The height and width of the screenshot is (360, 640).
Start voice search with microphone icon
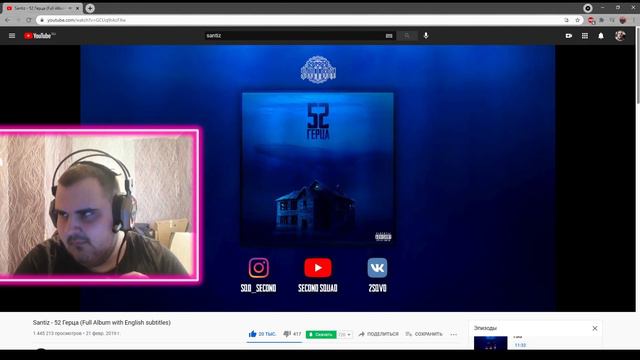(426, 36)
